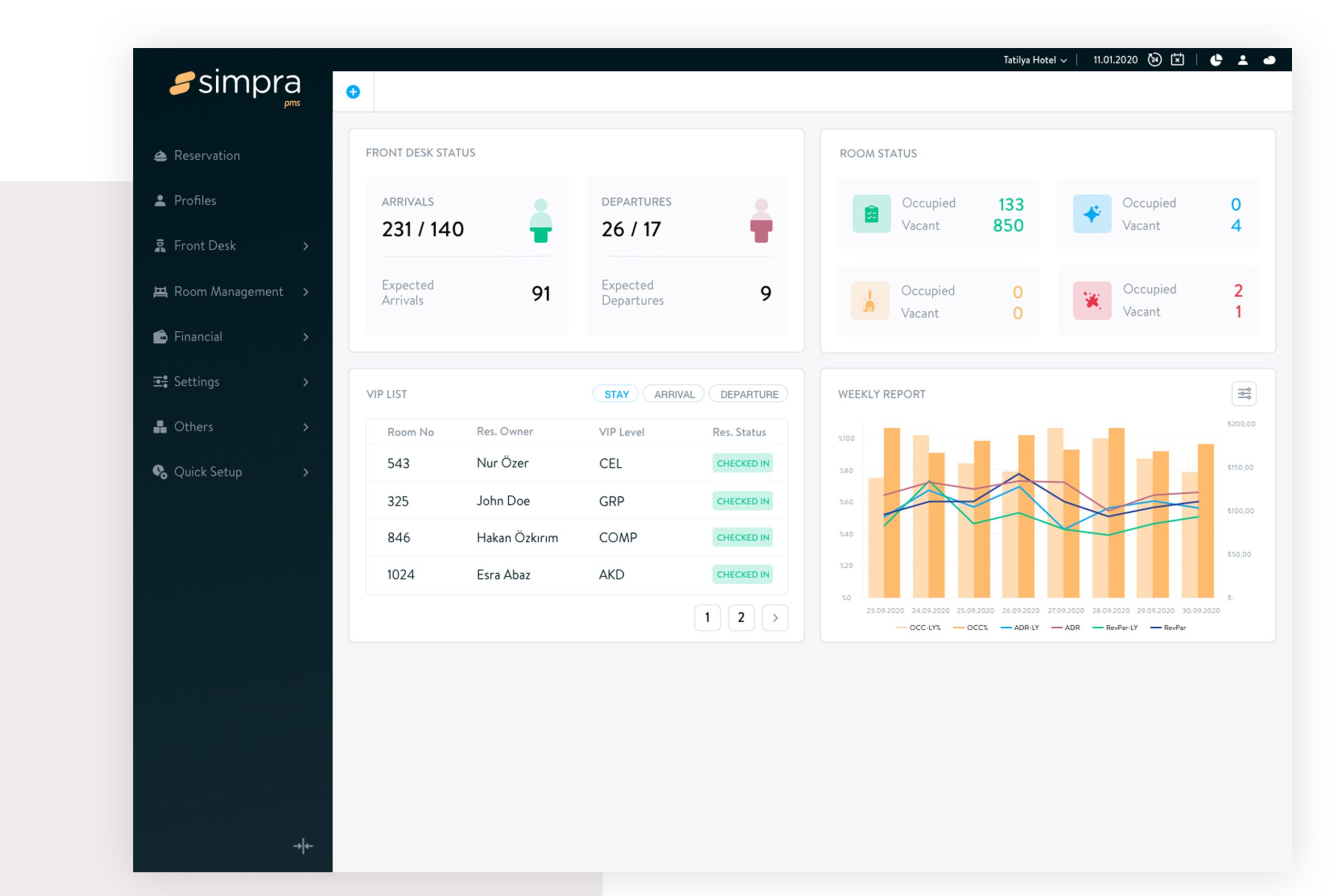Click next page arrow in VIP list
Viewport: 1344px width, 896px height.
point(775,618)
